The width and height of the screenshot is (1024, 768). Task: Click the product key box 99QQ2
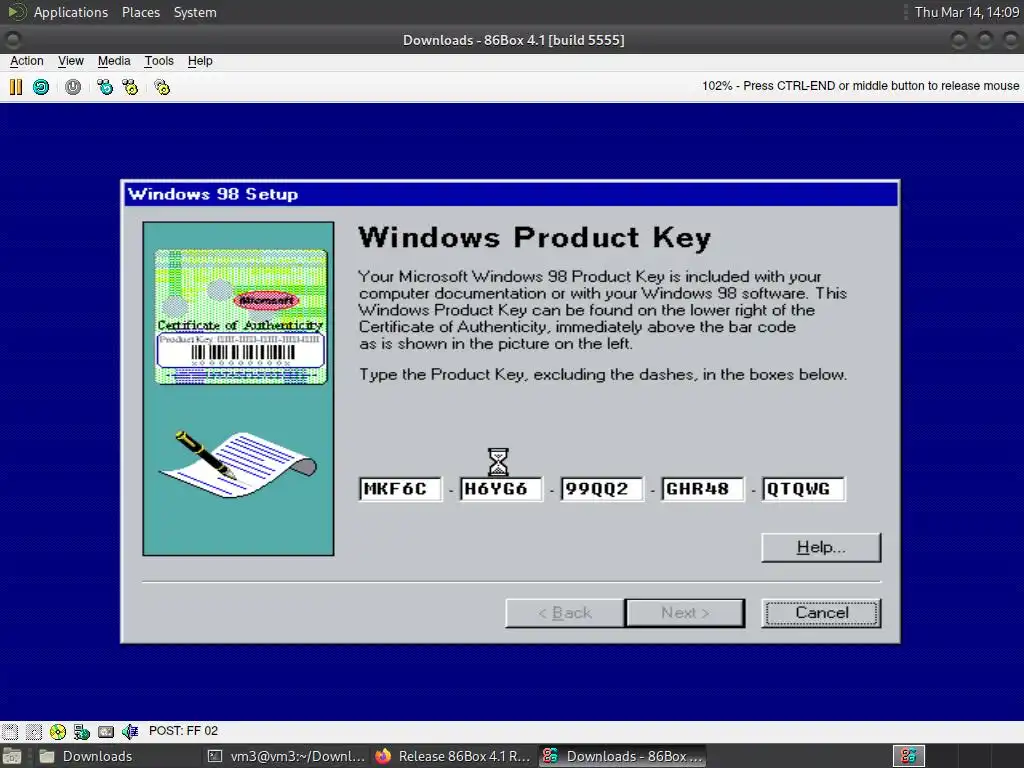[x=601, y=489]
